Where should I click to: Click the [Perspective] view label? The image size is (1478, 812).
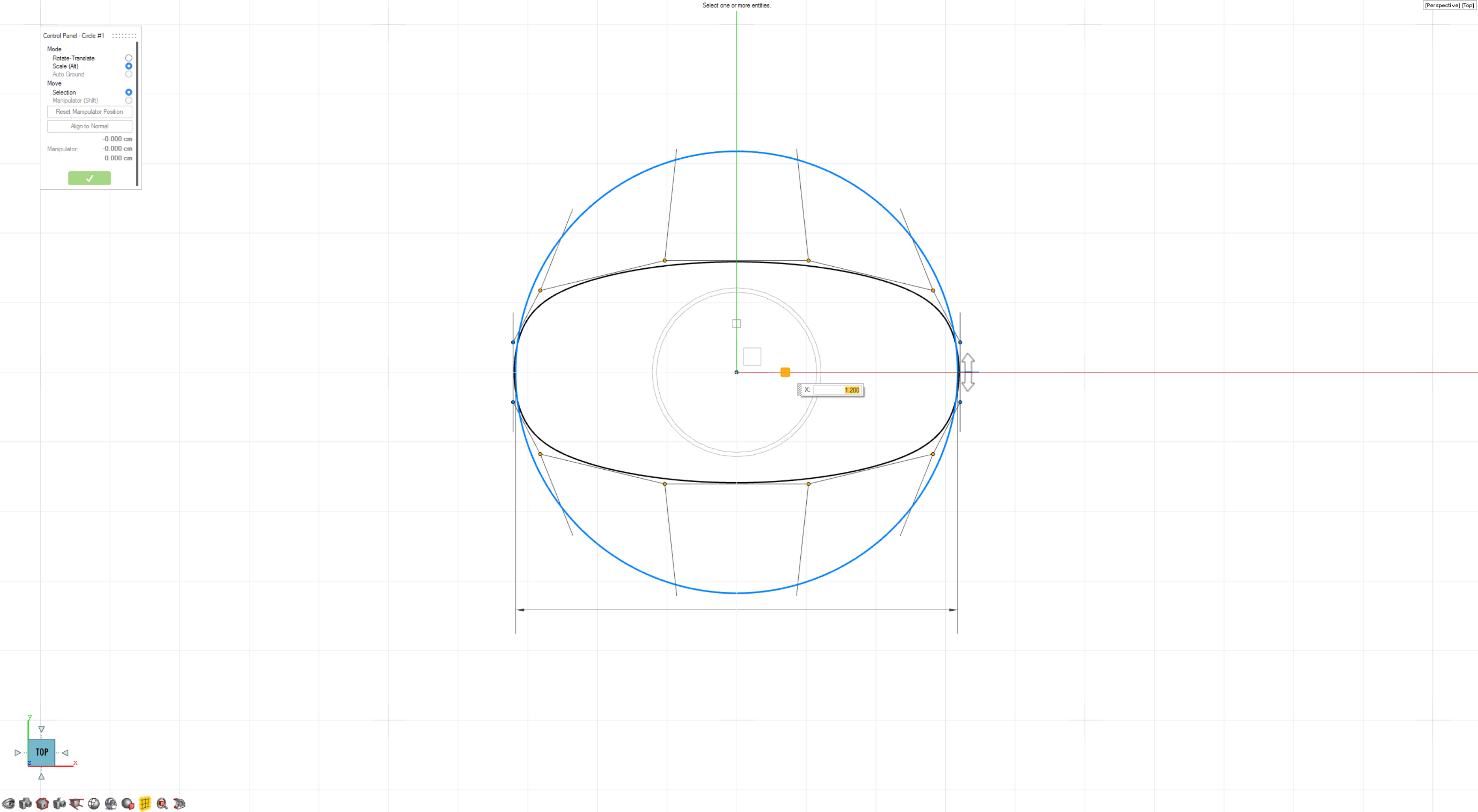pyautogui.click(x=1442, y=5)
